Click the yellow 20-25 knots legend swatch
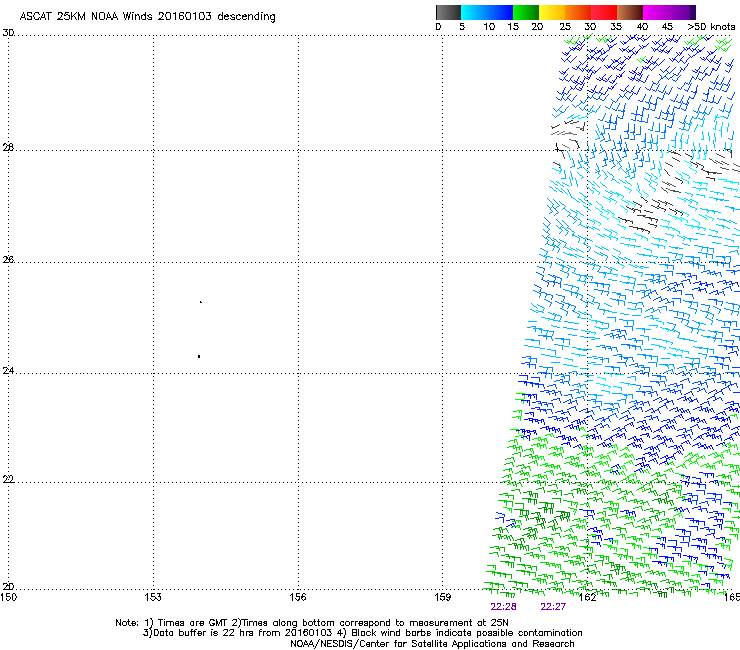Screen dimensions: 740x650 552,12
